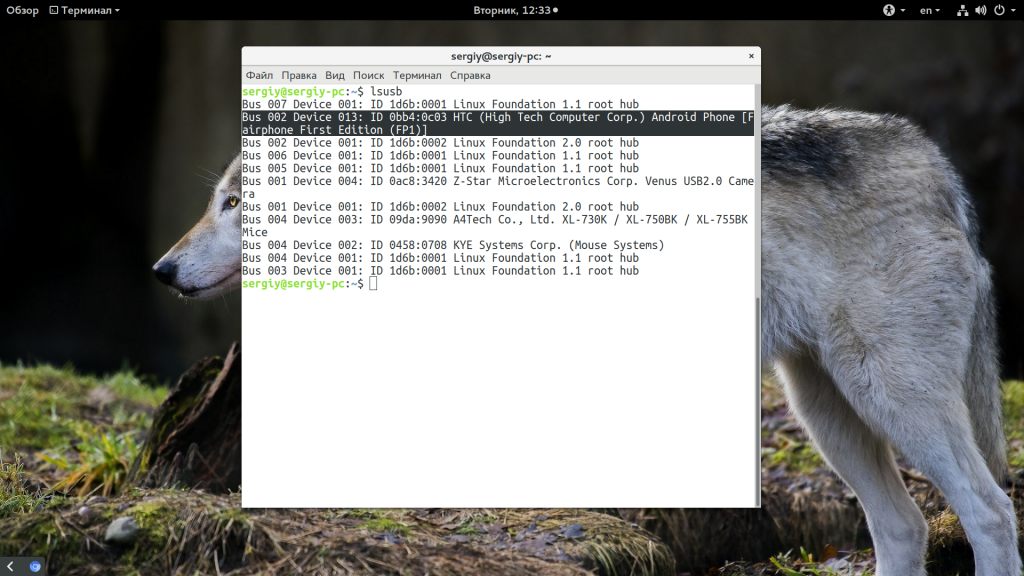
Task: Click the network connection icon
Action: (962, 10)
